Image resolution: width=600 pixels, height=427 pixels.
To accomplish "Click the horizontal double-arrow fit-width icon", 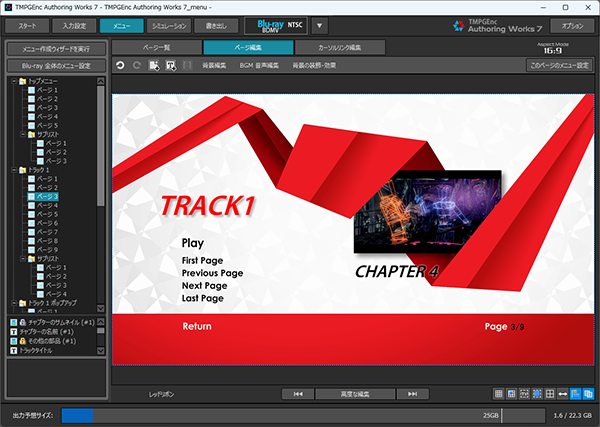I will (x=562, y=394).
